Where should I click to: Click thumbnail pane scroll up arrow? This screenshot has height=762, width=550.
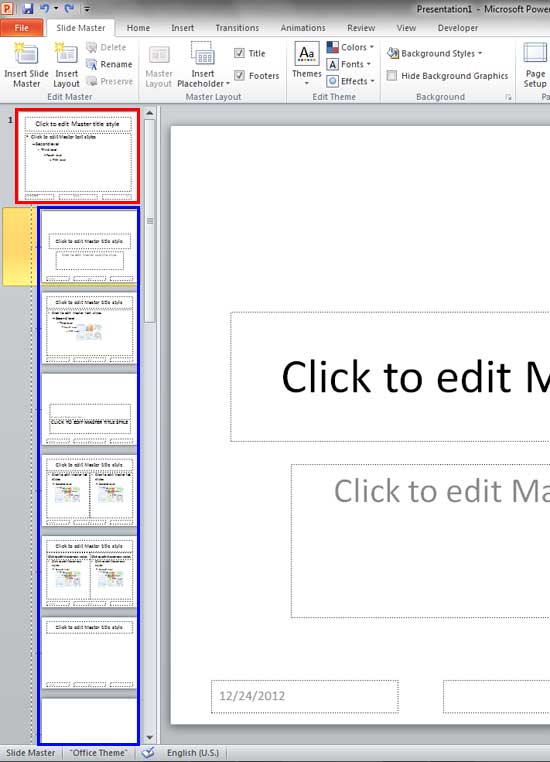click(x=150, y=113)
